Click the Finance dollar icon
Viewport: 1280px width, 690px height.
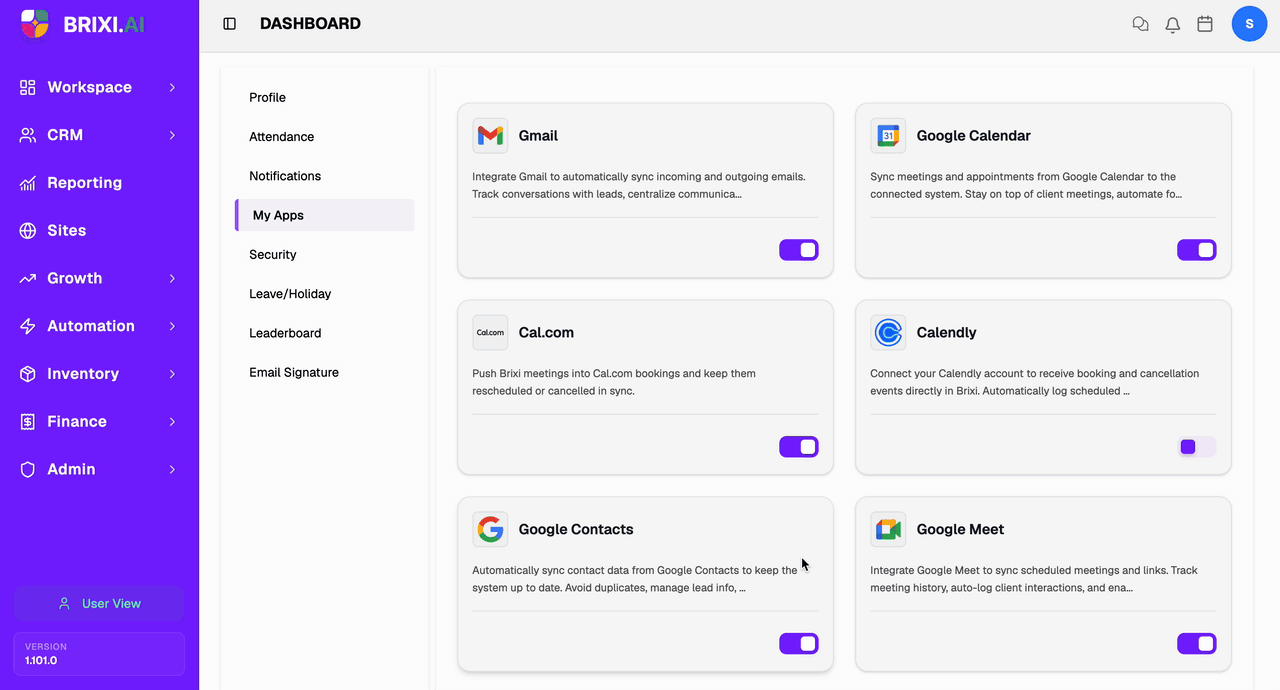pos(28,422)
